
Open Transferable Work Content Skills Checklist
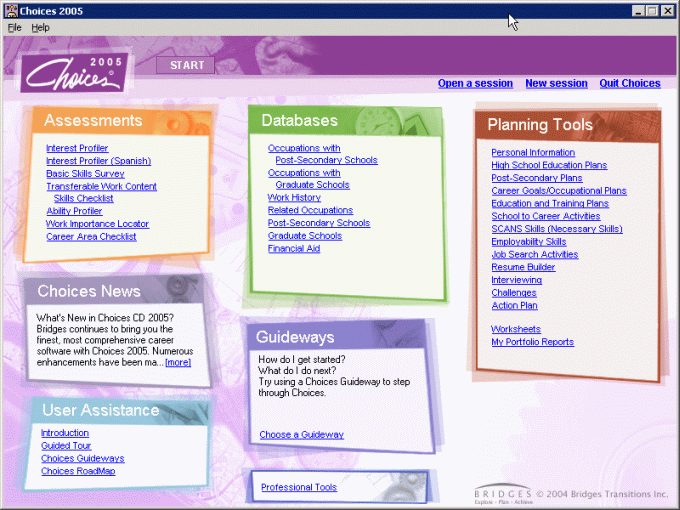[x=101, y=193]
